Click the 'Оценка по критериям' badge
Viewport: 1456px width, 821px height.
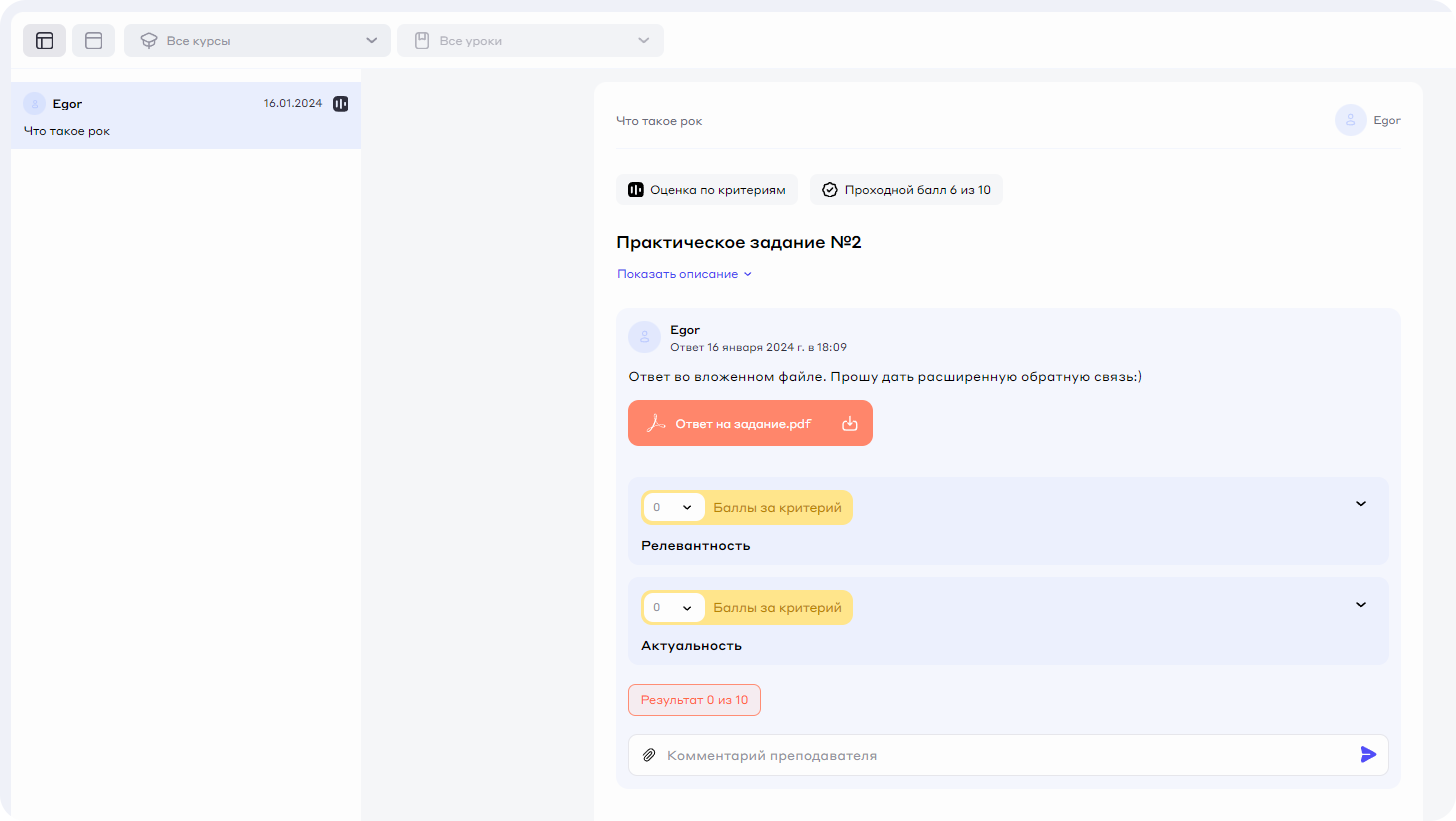tap(706, 190)
